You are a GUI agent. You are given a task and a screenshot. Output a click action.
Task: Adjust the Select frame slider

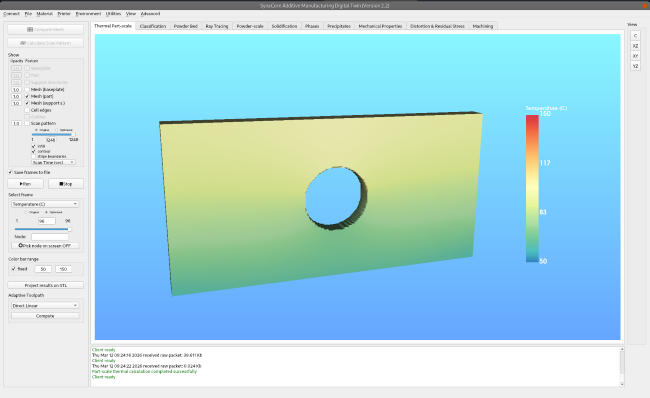pos(43,229)
